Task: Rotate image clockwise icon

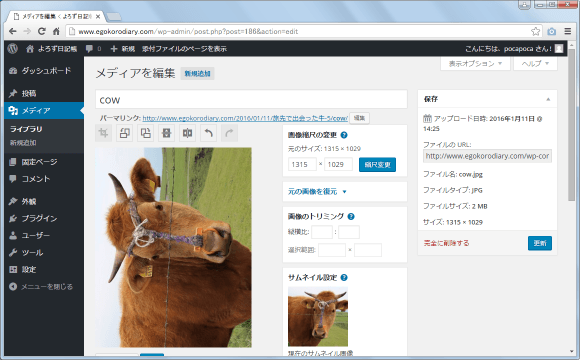Action: coord(146,133)
